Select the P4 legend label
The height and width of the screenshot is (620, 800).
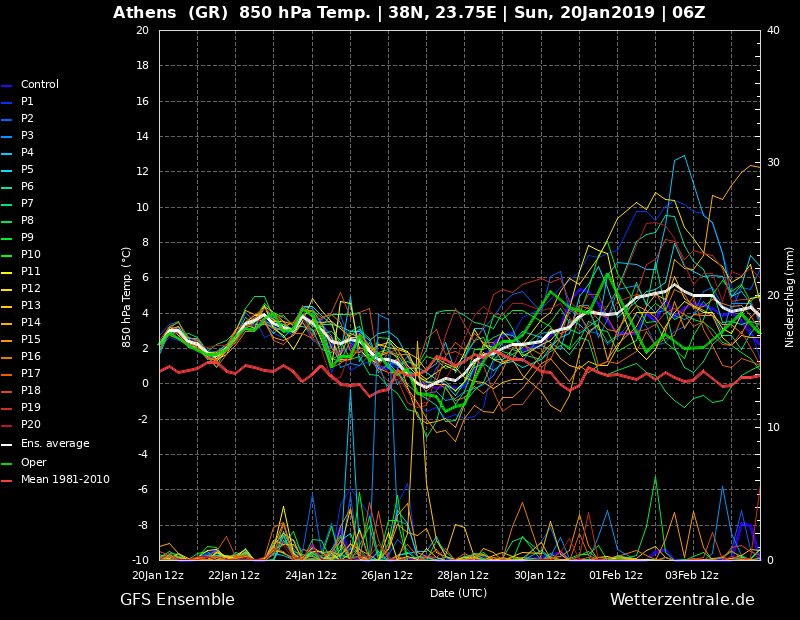pyautogui.click(x=27, y=152)
